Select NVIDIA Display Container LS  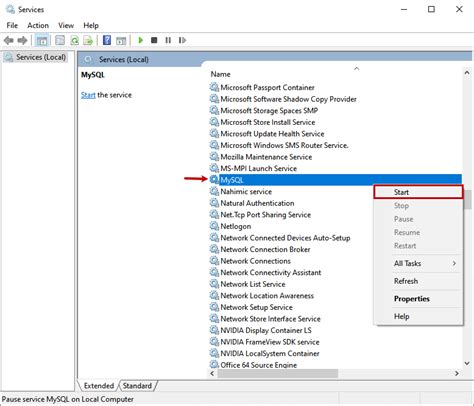click(266, 330)
